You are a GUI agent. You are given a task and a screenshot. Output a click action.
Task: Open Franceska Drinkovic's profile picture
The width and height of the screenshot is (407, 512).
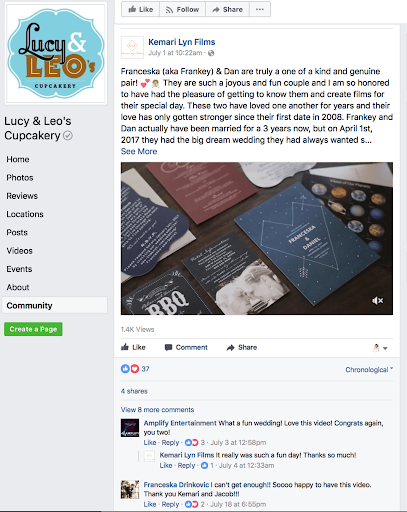[130, 489]
